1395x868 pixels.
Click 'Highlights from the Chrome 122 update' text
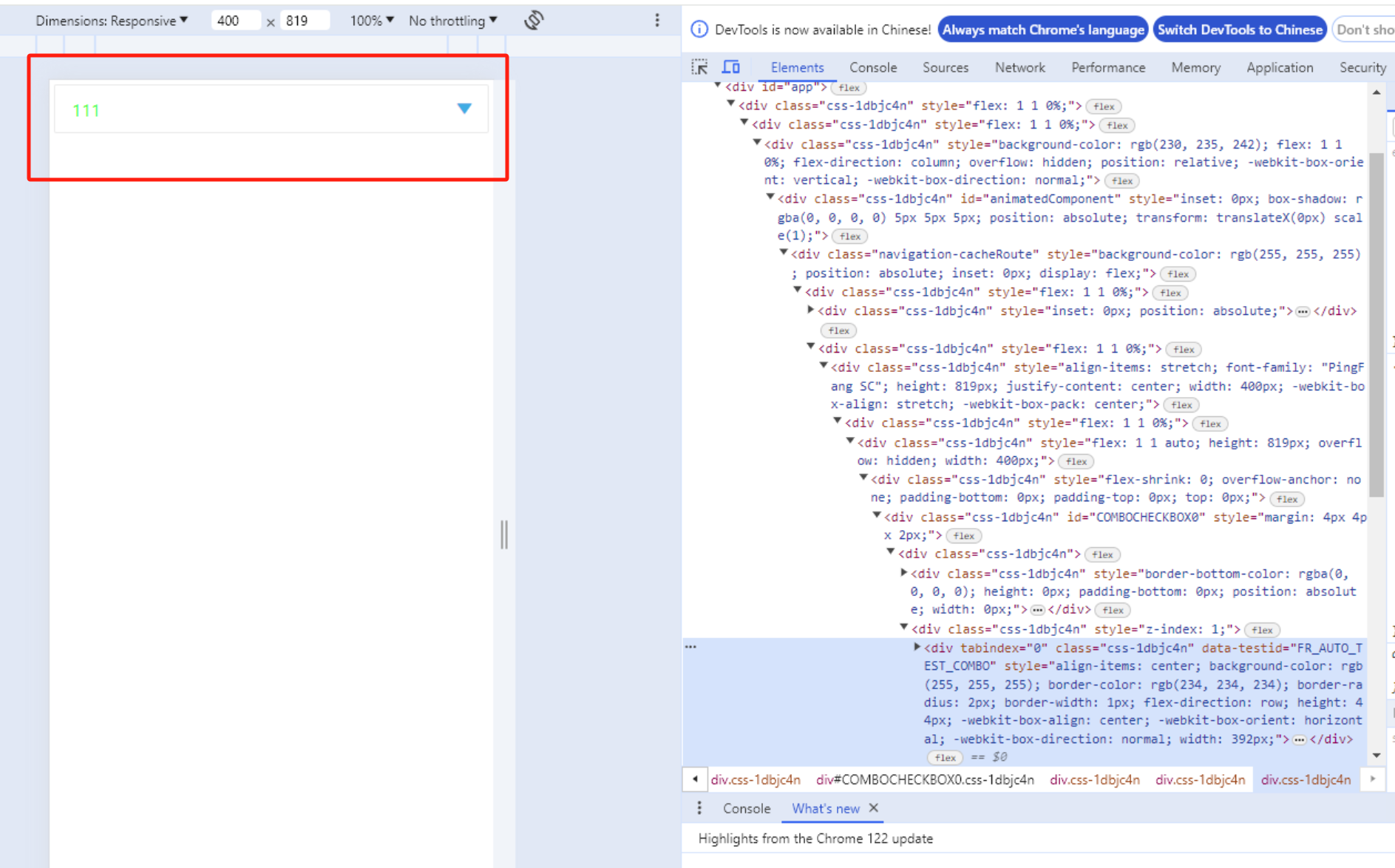[x=815, y=838]
